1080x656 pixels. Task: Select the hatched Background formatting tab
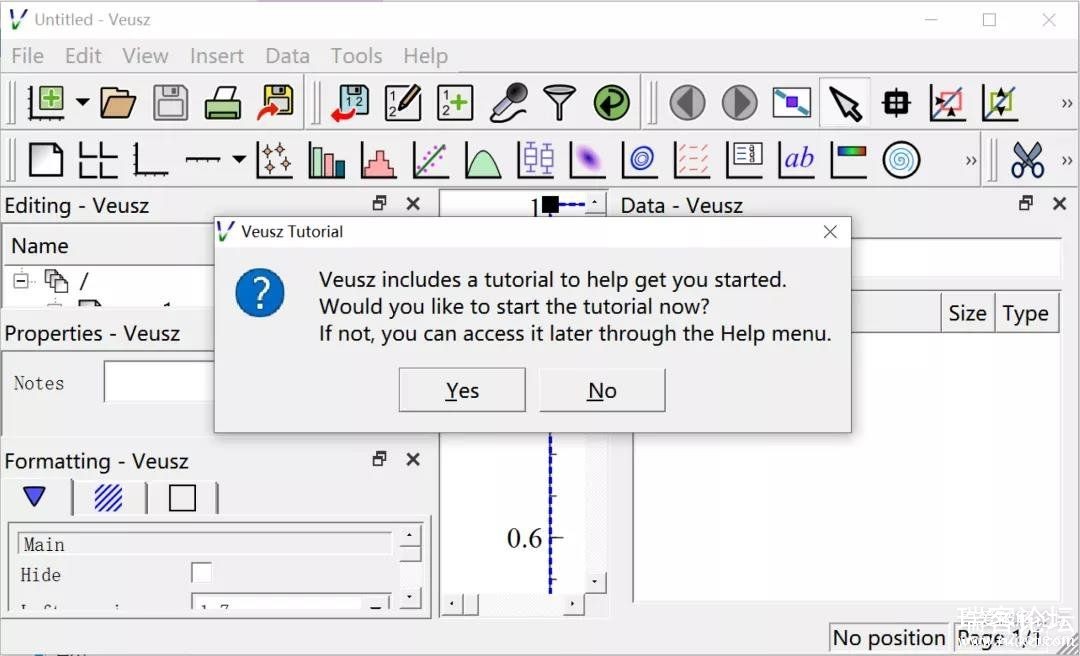tap(108, 498)
